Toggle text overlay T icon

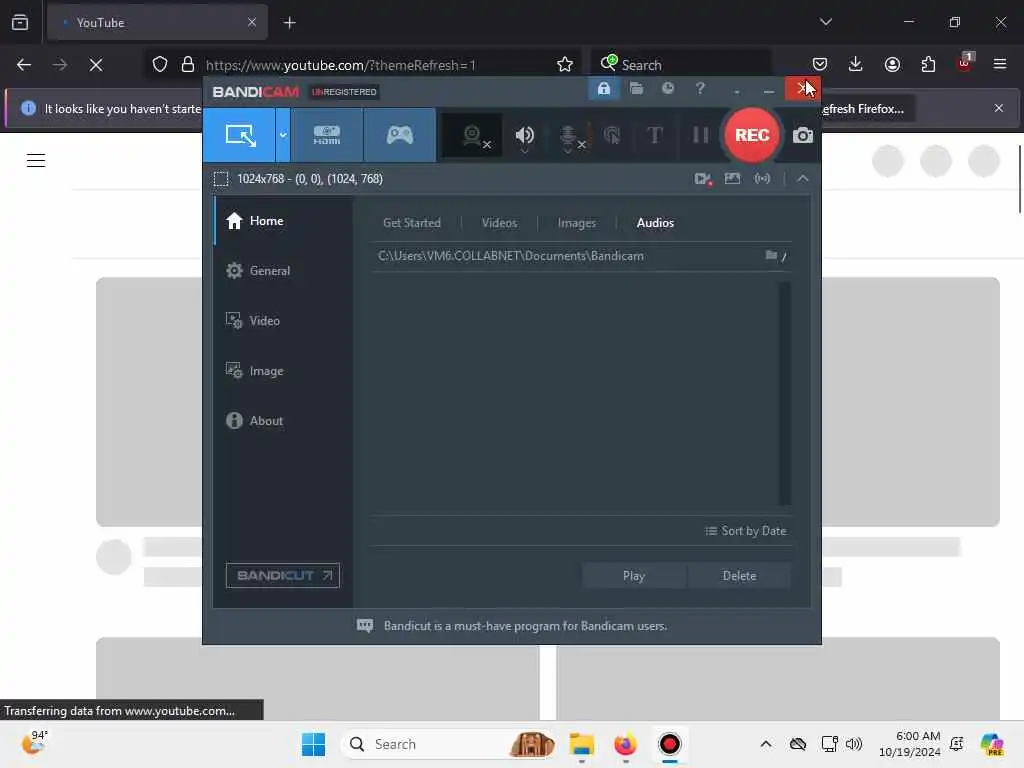point(654,135)
